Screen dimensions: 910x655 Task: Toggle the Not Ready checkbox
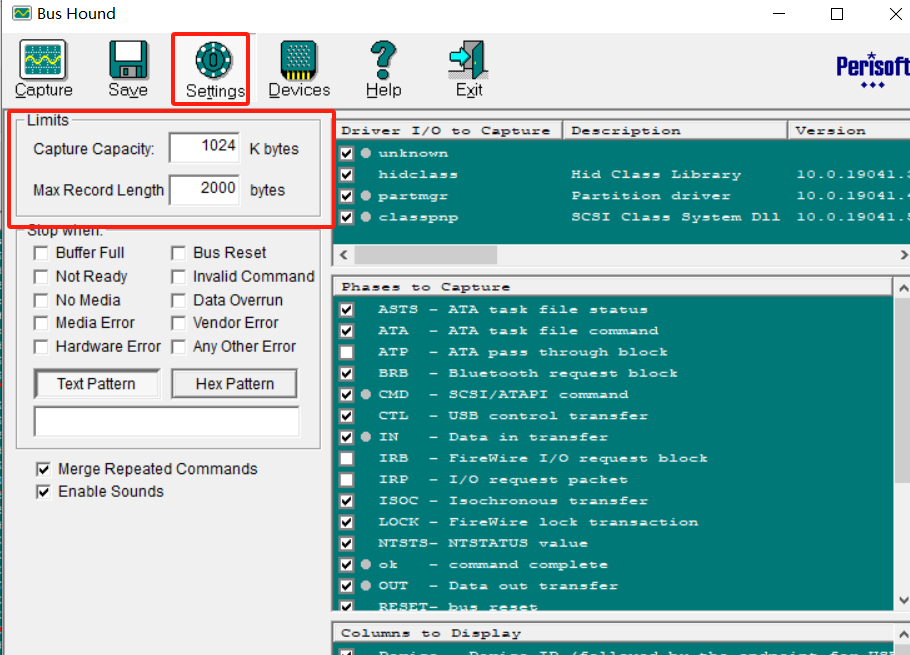click(x=41, y=277)
